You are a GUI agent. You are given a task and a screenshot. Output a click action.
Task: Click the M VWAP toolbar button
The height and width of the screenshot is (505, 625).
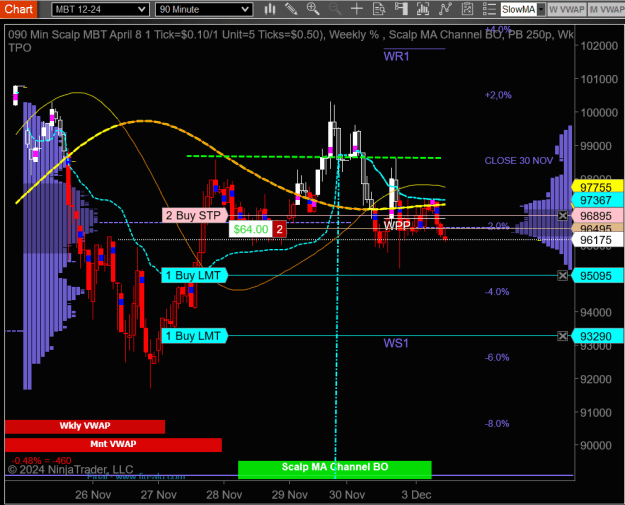(607, 9)
